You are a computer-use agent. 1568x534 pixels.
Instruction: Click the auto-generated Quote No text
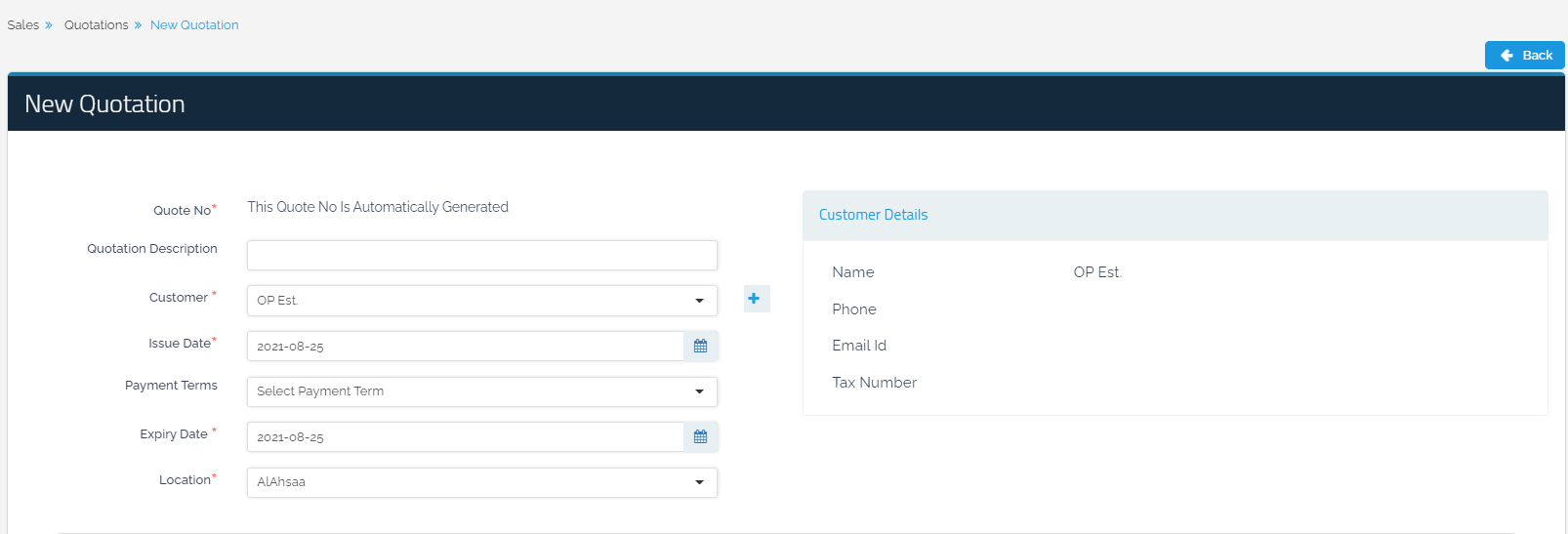378,207
